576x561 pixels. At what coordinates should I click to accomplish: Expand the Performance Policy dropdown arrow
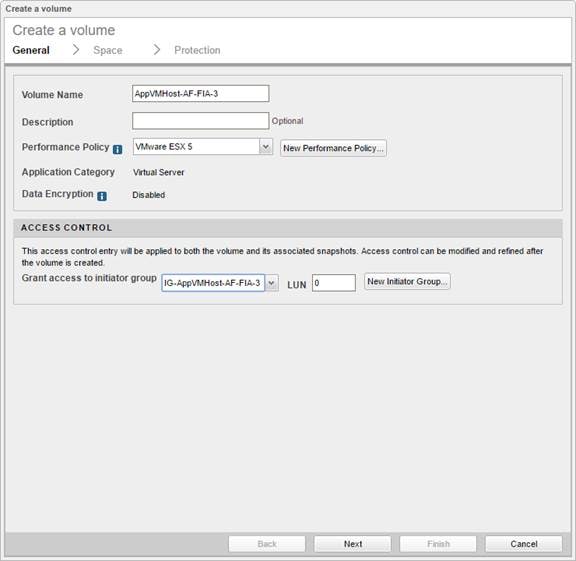pyautogui.click(x=266, y=147)
